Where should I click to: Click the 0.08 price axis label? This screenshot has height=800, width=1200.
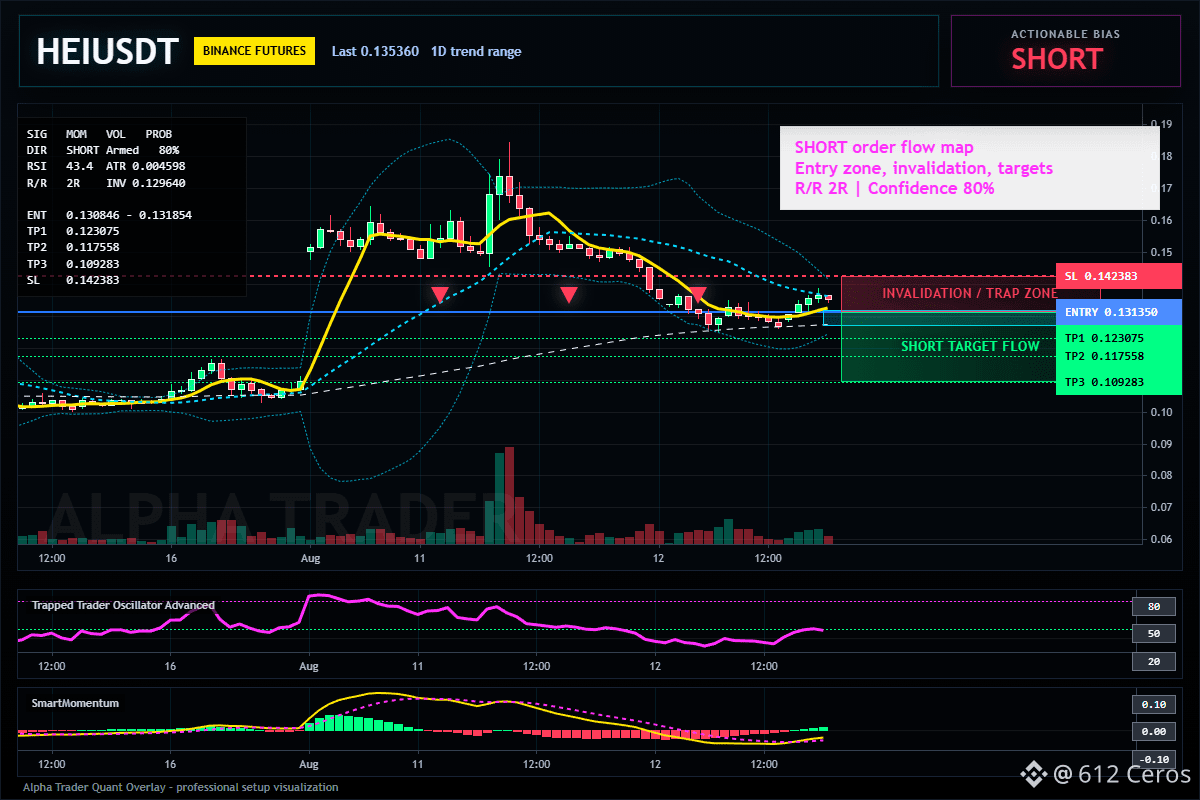pos(1161,476)
